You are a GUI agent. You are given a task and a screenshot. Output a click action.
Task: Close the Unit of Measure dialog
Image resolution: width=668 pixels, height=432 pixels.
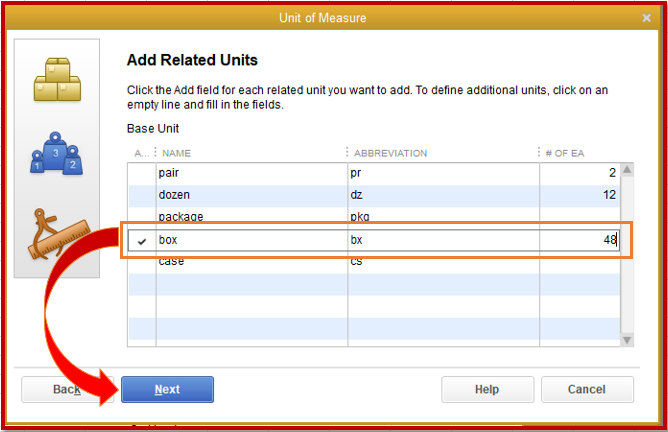[646, 18]
